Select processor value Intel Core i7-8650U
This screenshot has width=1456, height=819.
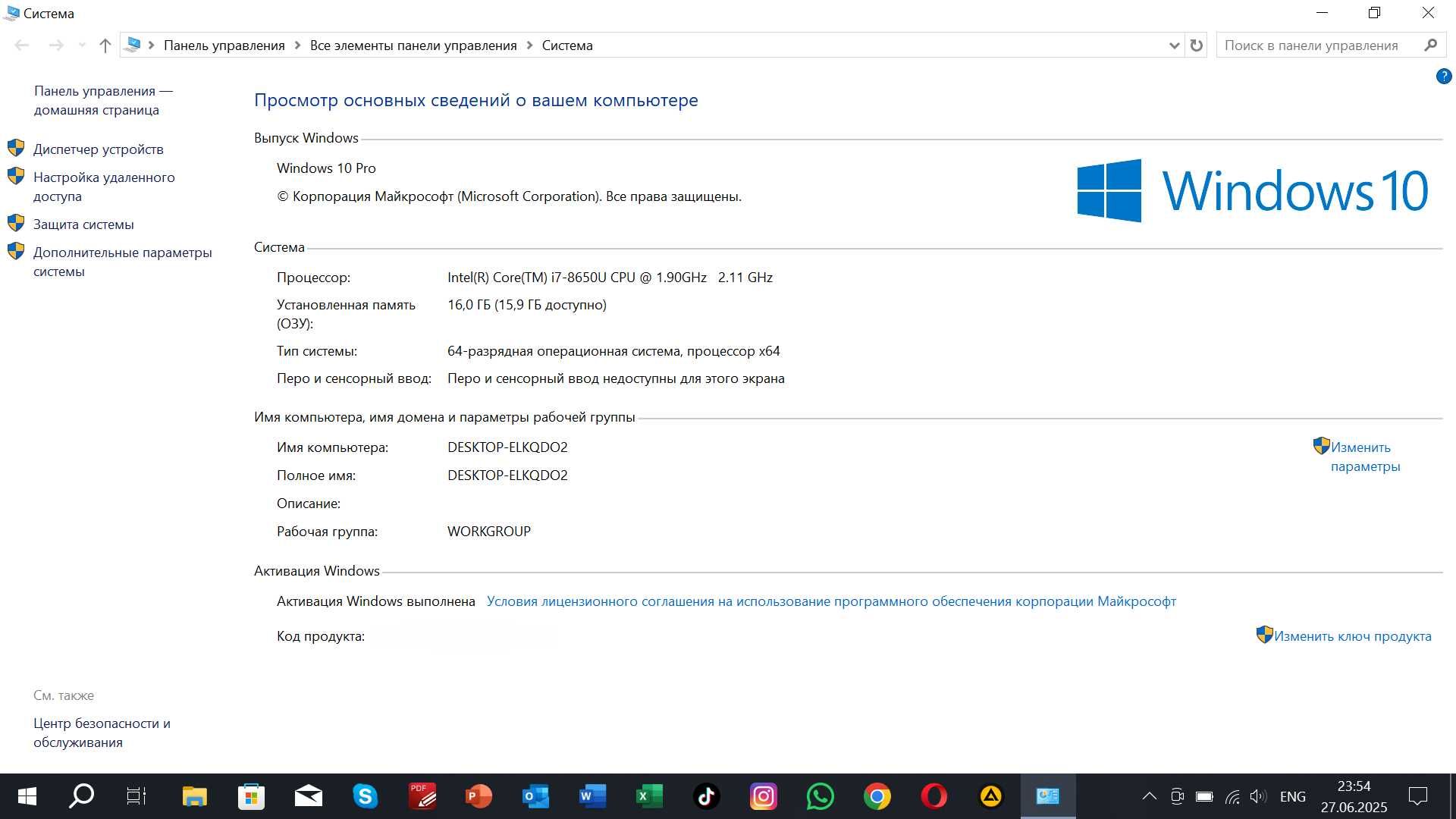pyautogui.click(x=610, y=278)
